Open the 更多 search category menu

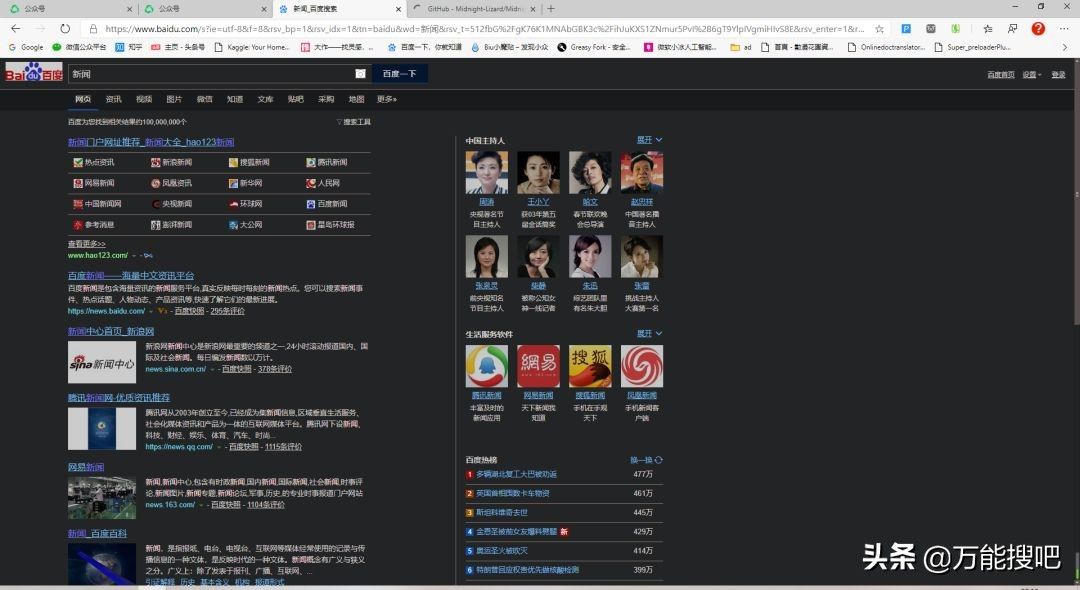(x=386, y=99)
